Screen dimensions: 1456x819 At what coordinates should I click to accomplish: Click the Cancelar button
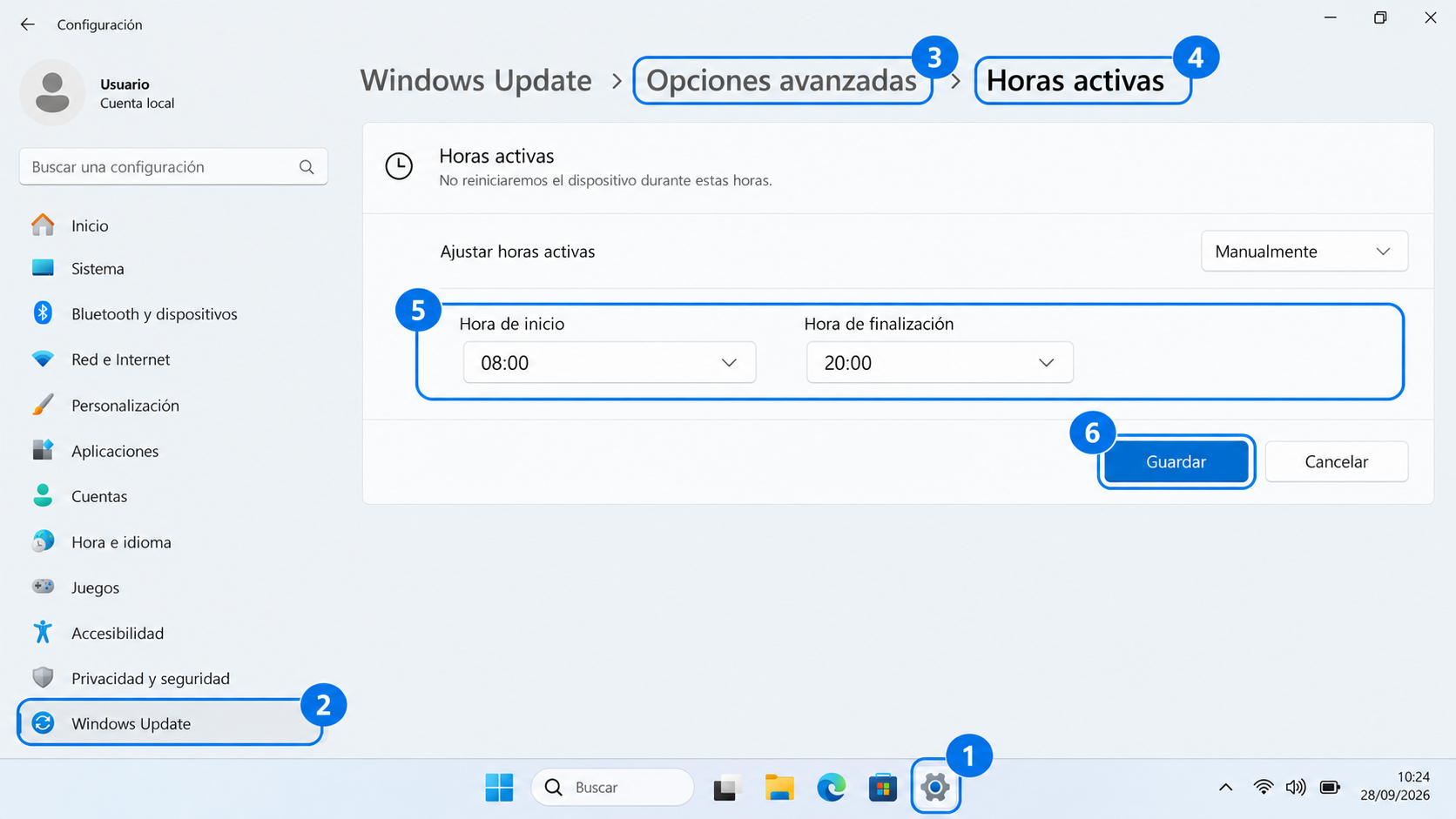tap(1336, 461)
